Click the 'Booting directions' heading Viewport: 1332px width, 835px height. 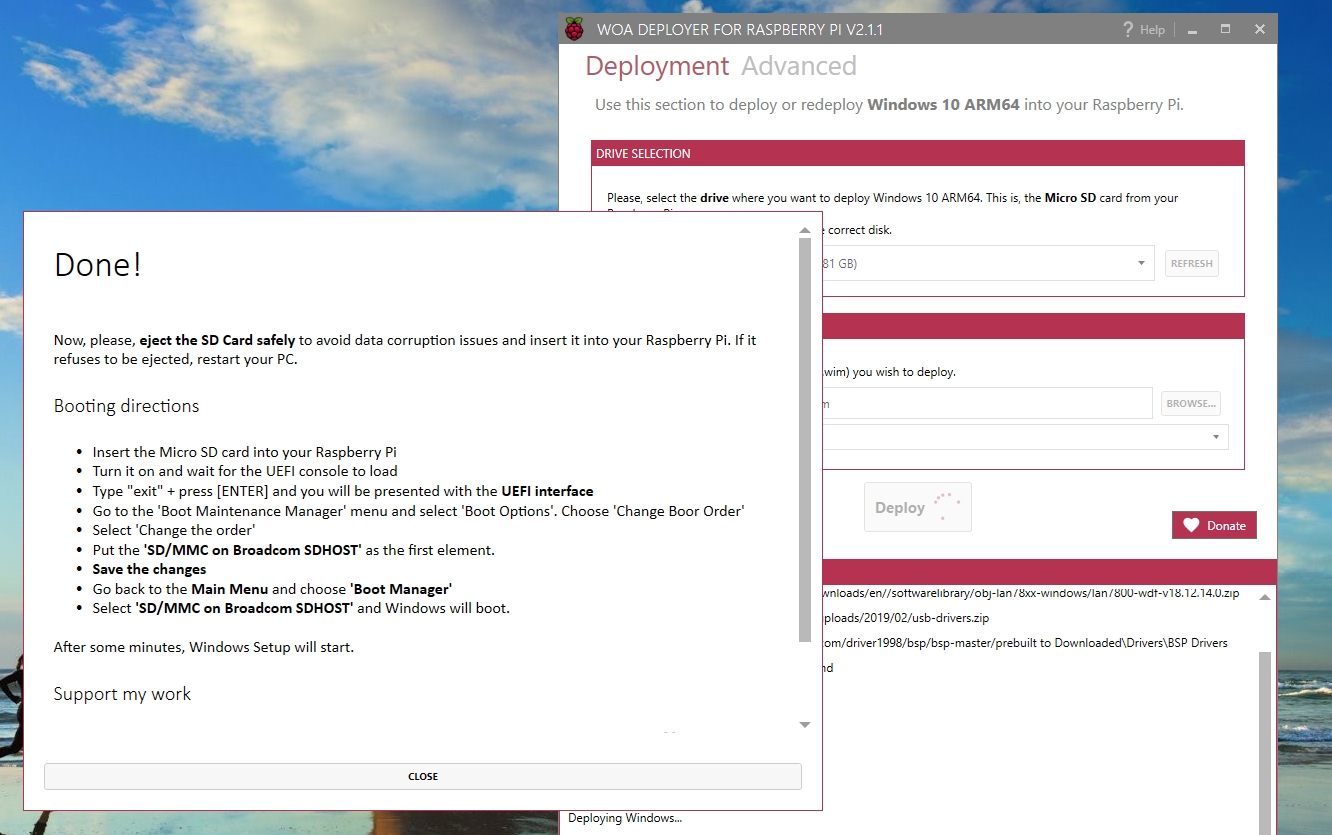(x=126, y=406)
